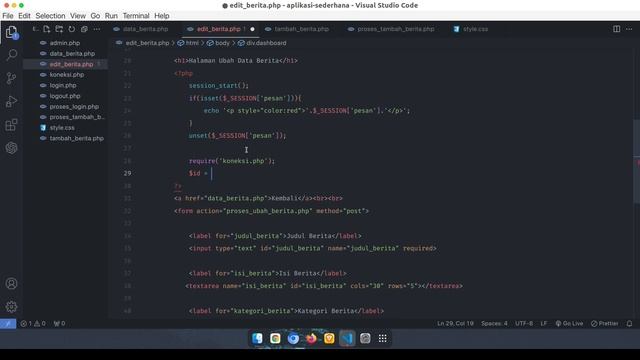
Task: Open editor more actions ellipsis
Action: [629, 29]
